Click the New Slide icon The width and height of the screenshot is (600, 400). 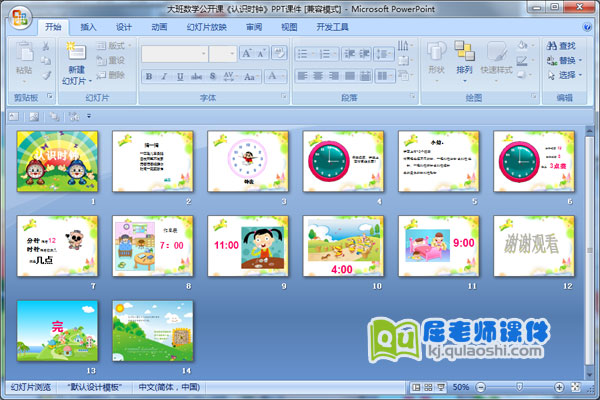click(76, 52)
